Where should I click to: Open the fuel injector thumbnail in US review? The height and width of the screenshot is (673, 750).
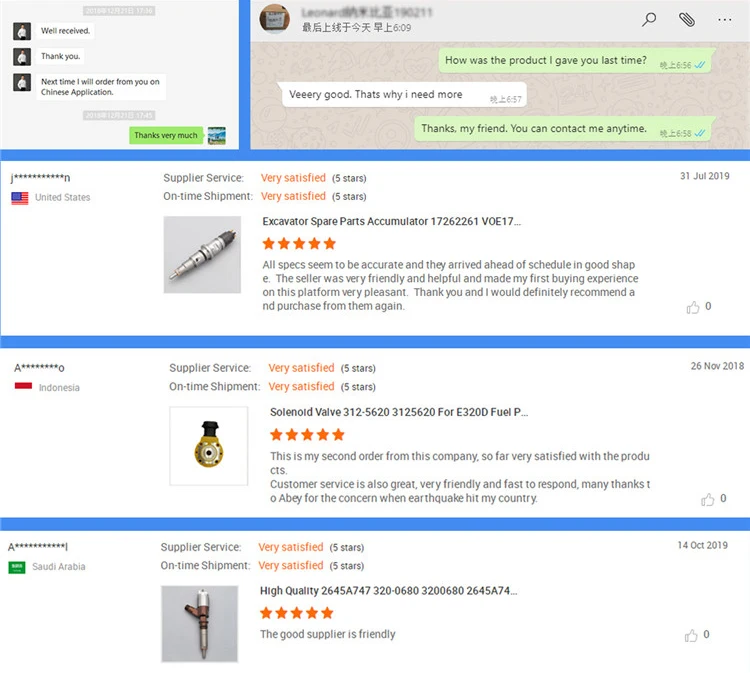coord(202,254)
